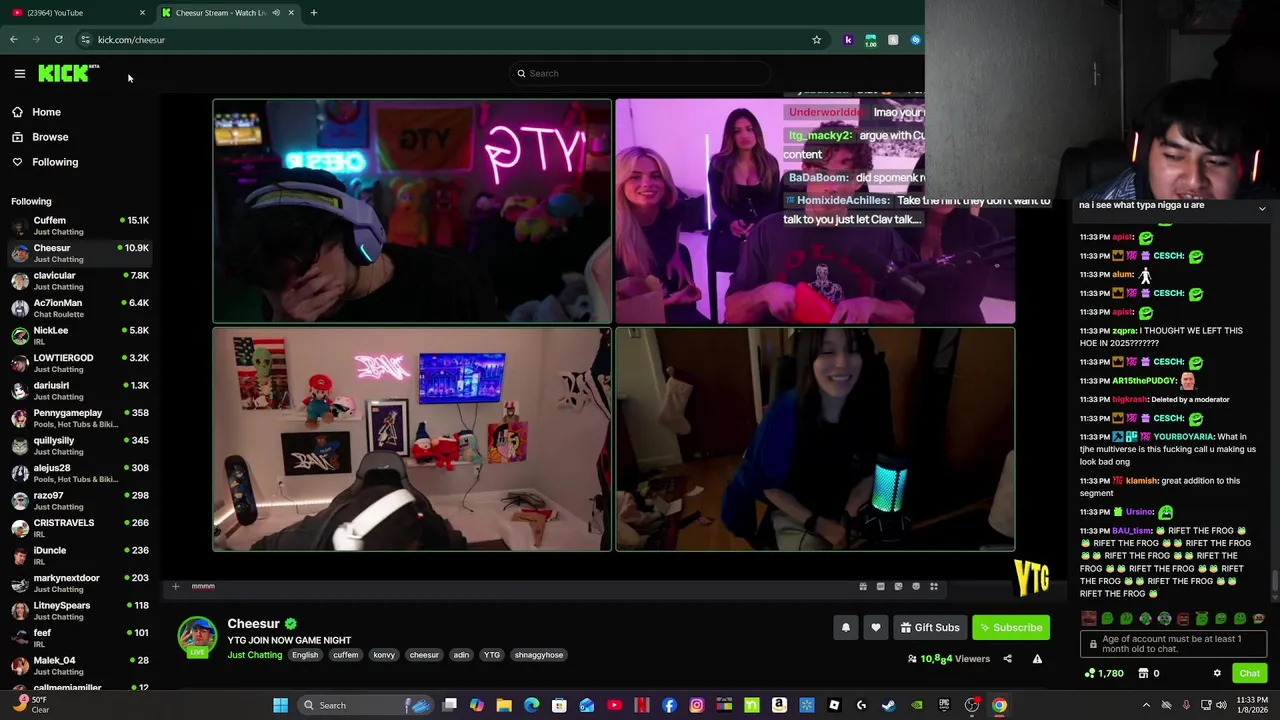1280x720 pixels.
Task: View site information beside the URL
Action: [85, 40]
